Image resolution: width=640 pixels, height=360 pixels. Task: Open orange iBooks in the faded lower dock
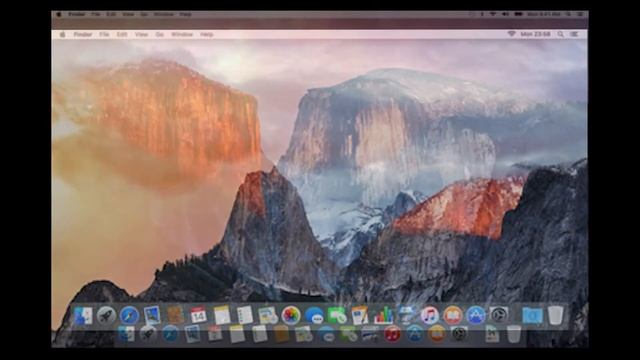click(436, 334)
